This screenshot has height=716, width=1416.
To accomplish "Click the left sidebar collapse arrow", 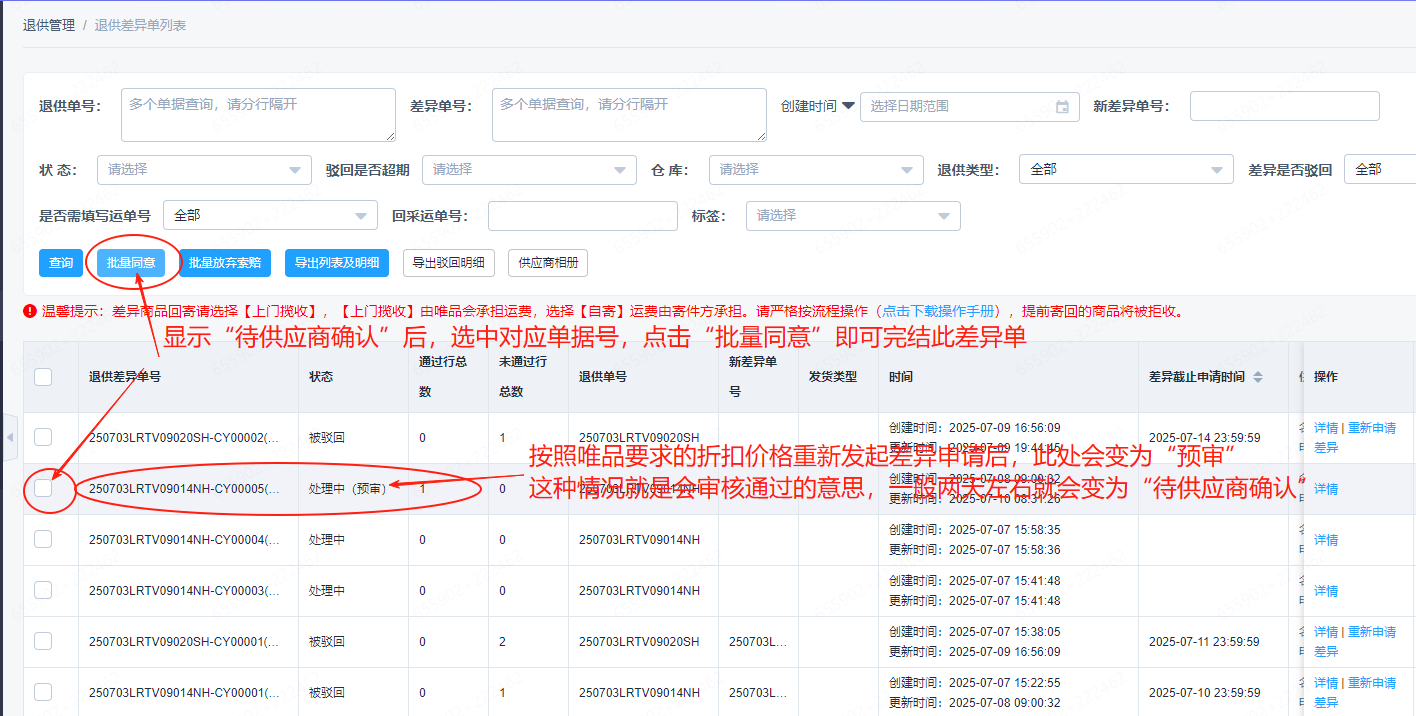I will point(10,438).
